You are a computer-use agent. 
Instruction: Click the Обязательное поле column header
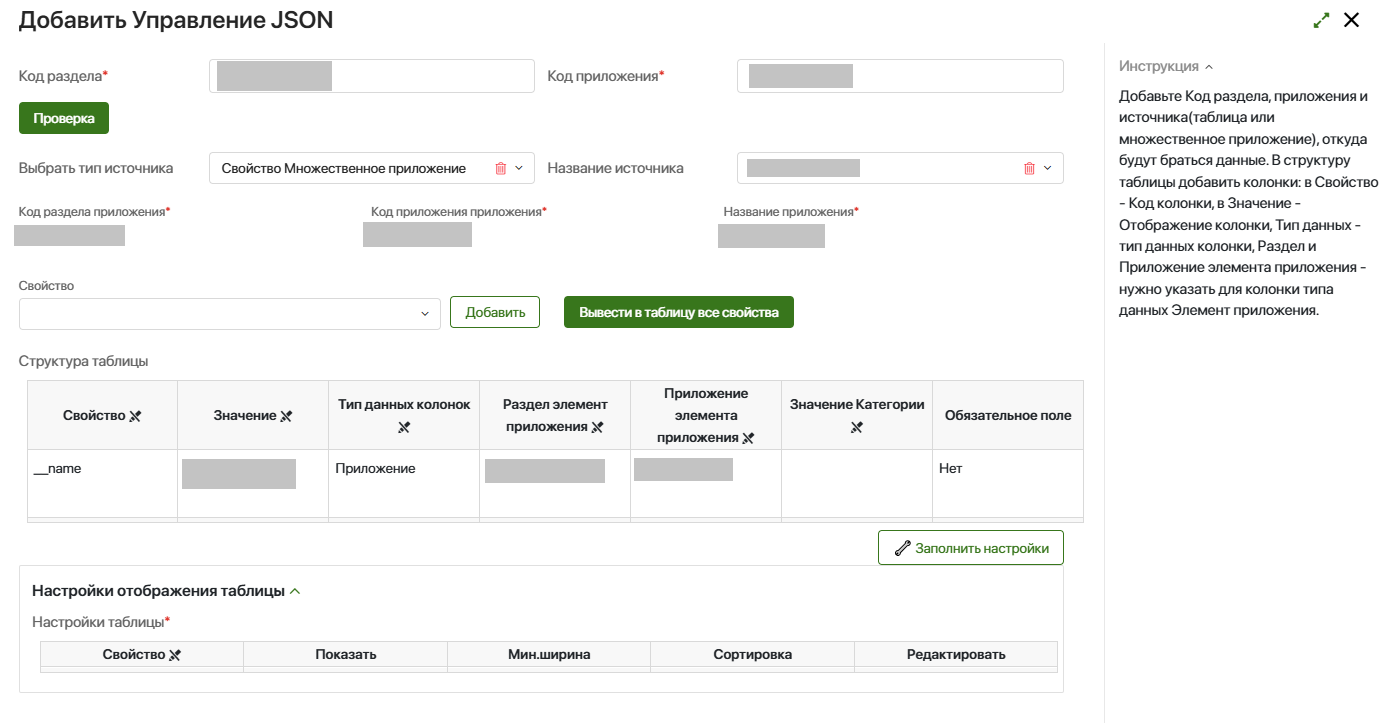point(1007,415)
